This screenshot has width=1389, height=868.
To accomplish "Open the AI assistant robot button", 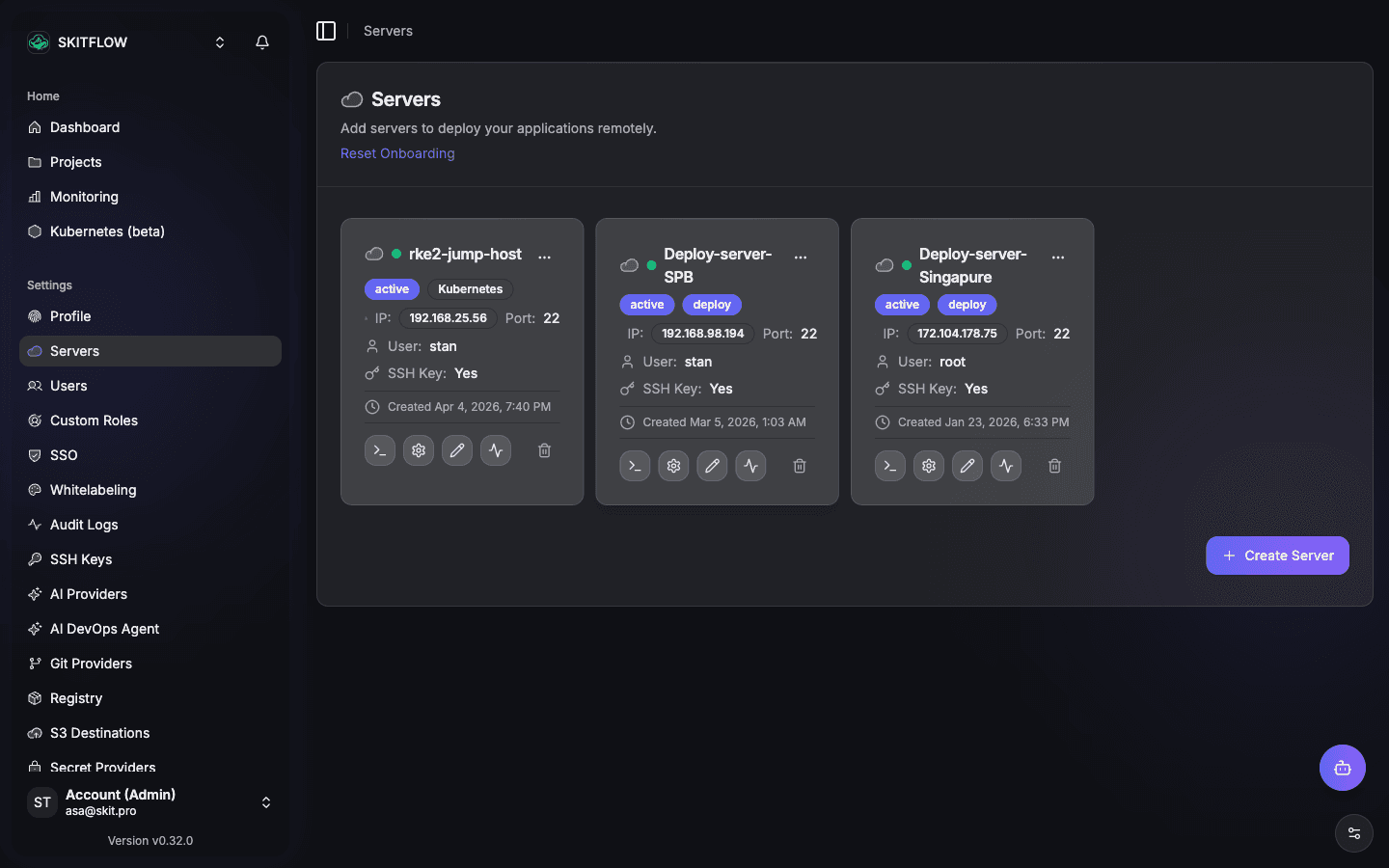I will [x=1343, y=768].
